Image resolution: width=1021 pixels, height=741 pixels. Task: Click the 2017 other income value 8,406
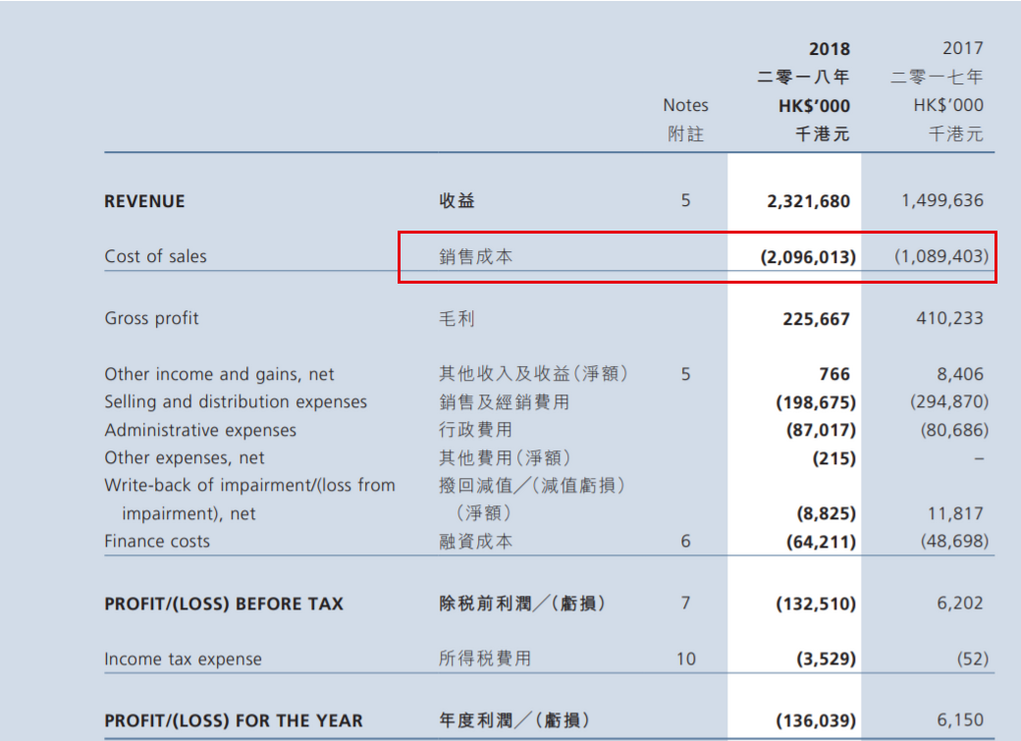(960, 374)
